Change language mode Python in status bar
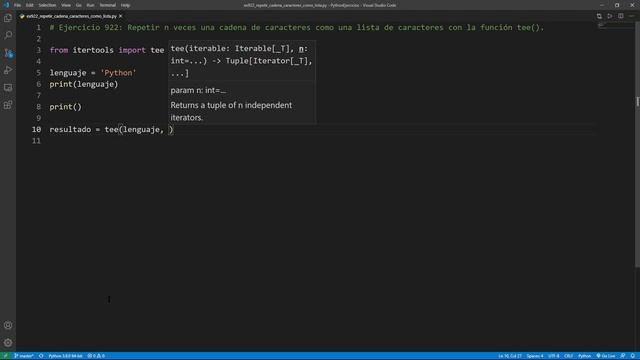 tap(584, 356)
